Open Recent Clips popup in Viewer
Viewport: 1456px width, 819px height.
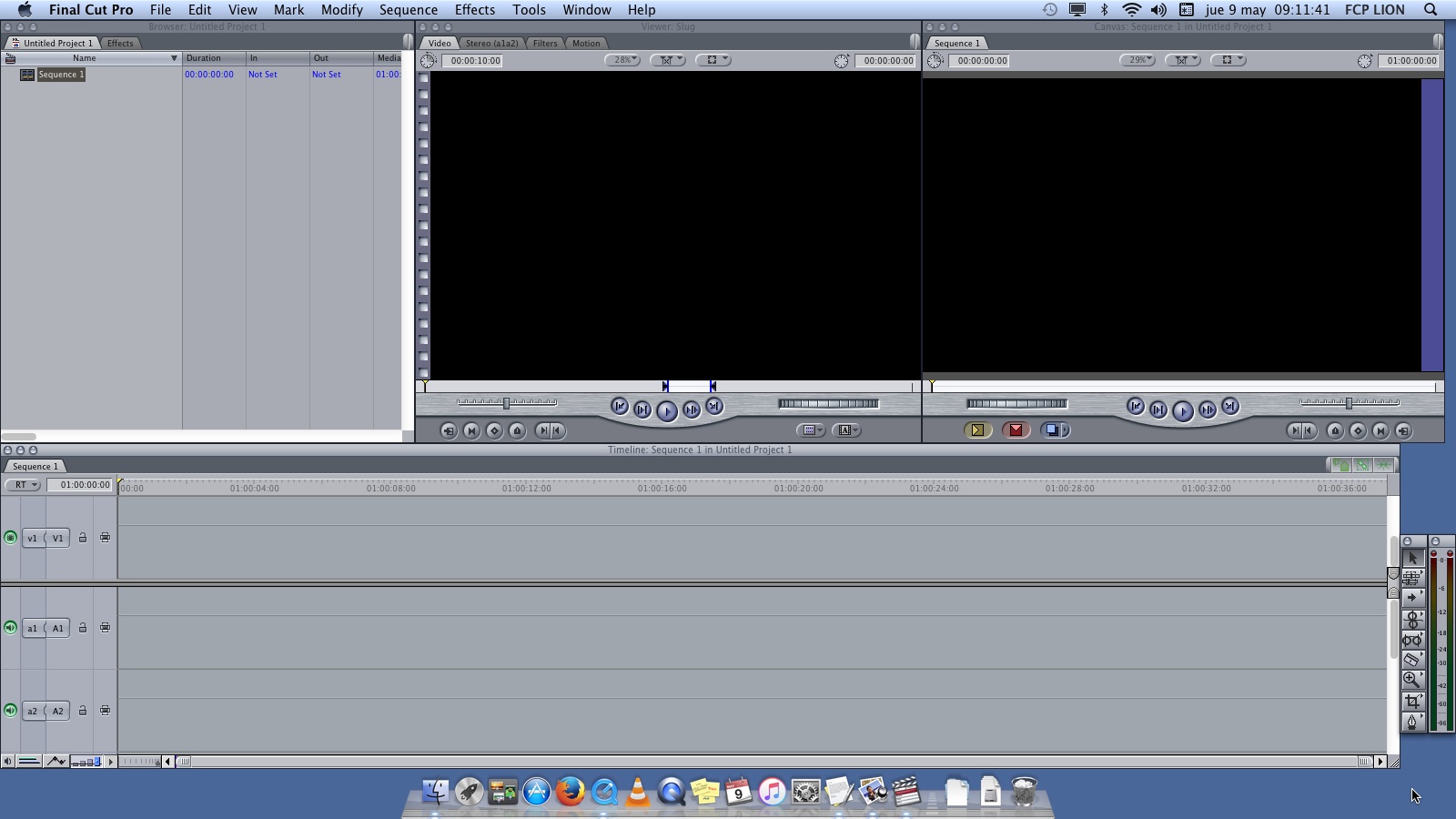tap(810, 430)
